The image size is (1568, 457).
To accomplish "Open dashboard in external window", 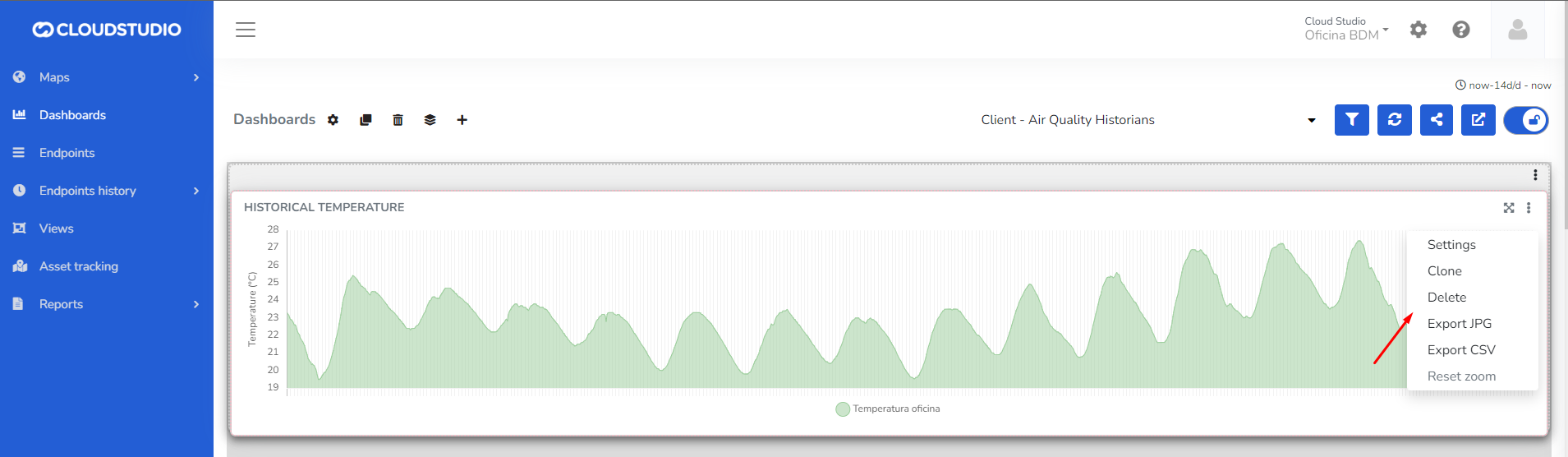I will tap(1478, 120).
